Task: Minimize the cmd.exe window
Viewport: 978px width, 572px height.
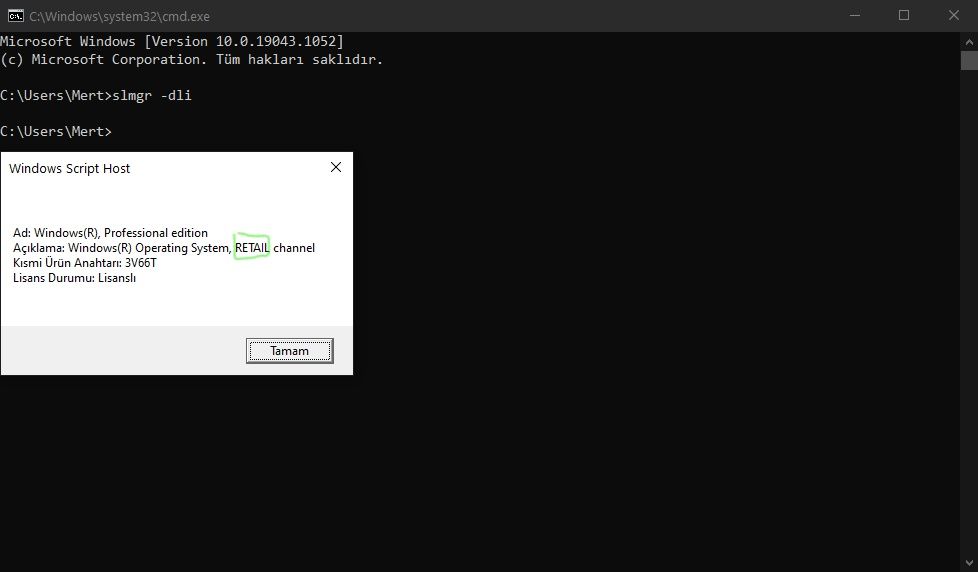Action: pyautogui.click(x=855, y=16)
